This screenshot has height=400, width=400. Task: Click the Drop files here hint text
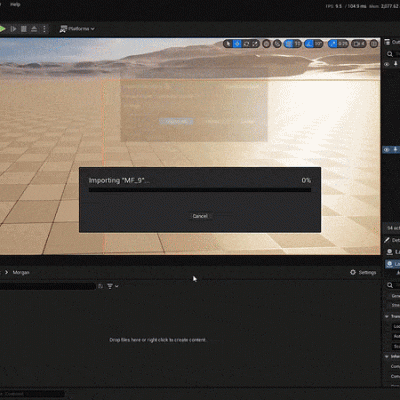[158, 340]
